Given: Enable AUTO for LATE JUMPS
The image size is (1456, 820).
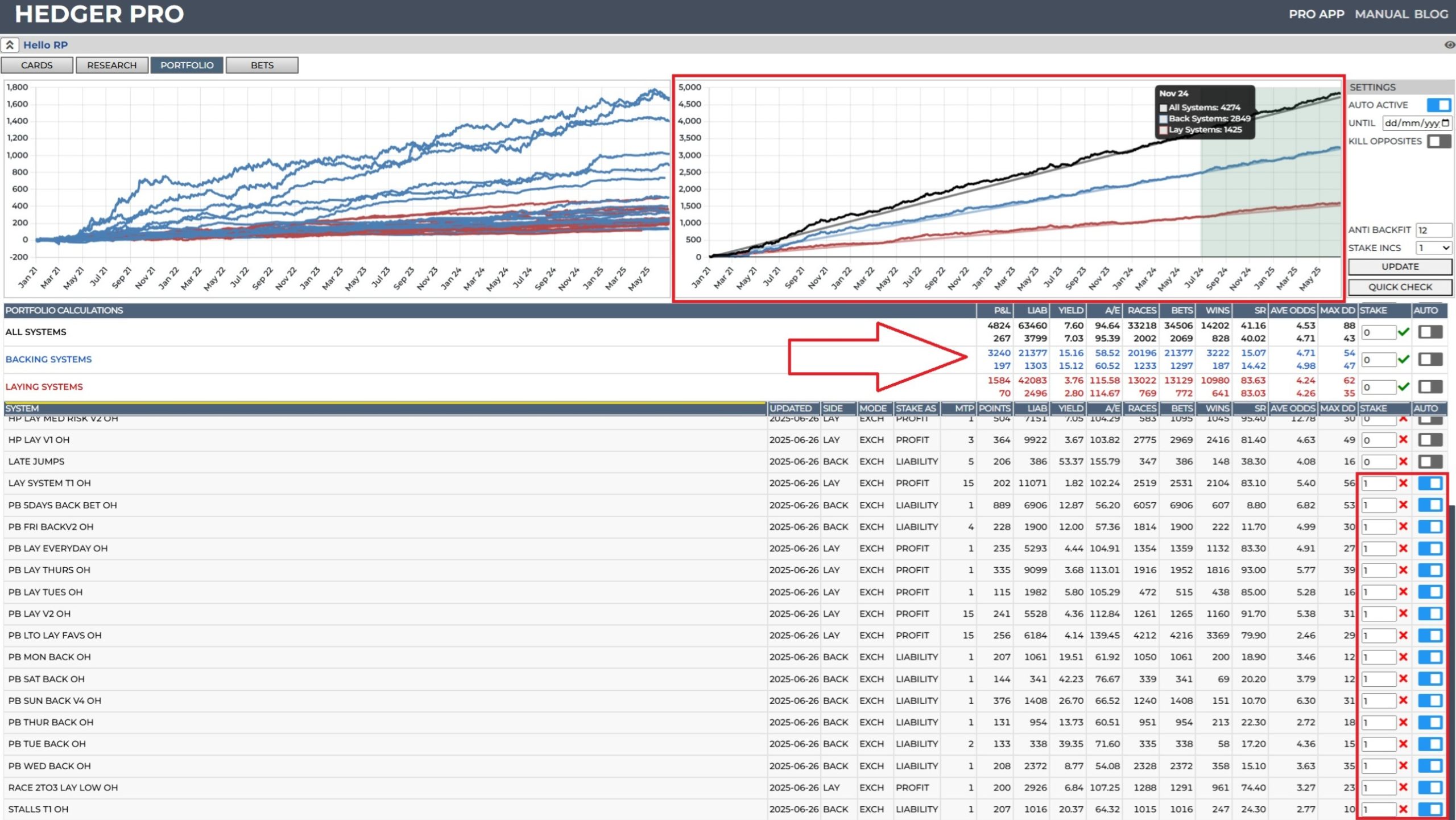Looking at the screenshot, I should [1430, 461].
